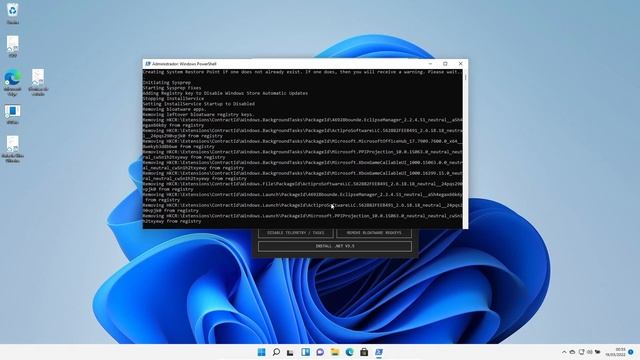Viewport: 640px width, 360px height.
Task: Select the Microsoft Edge desktop shortcut
Action: 13,83
